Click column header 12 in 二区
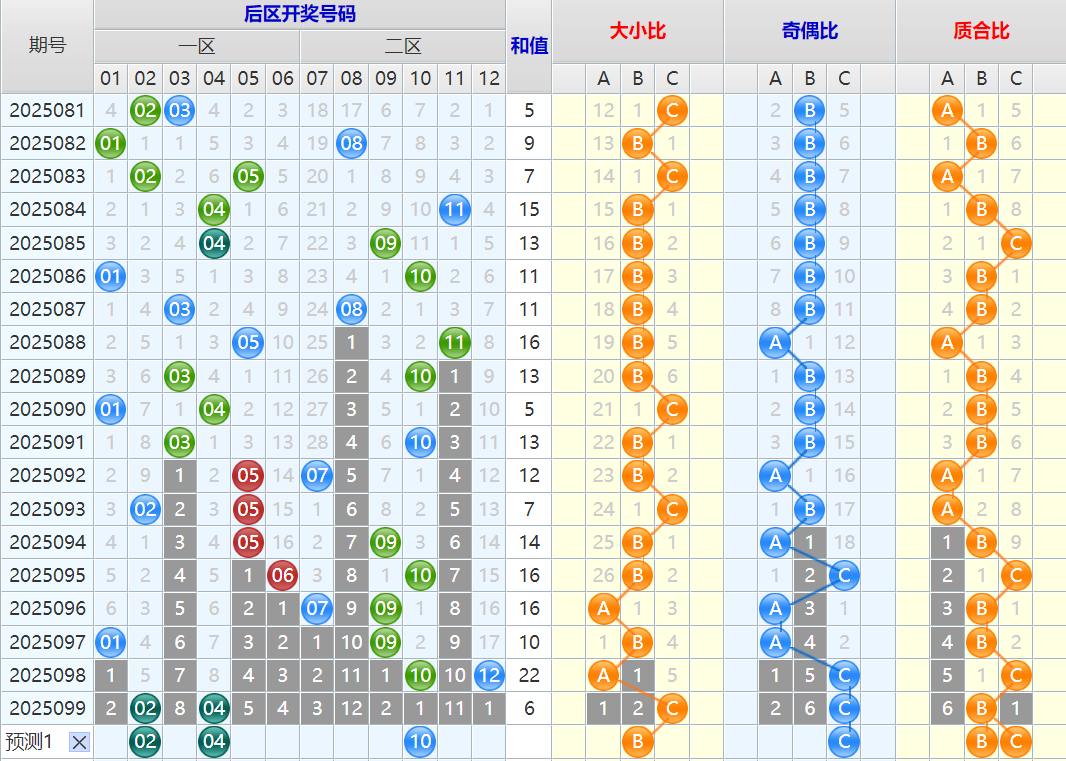 pyautogui.click(x=489, y=79)
